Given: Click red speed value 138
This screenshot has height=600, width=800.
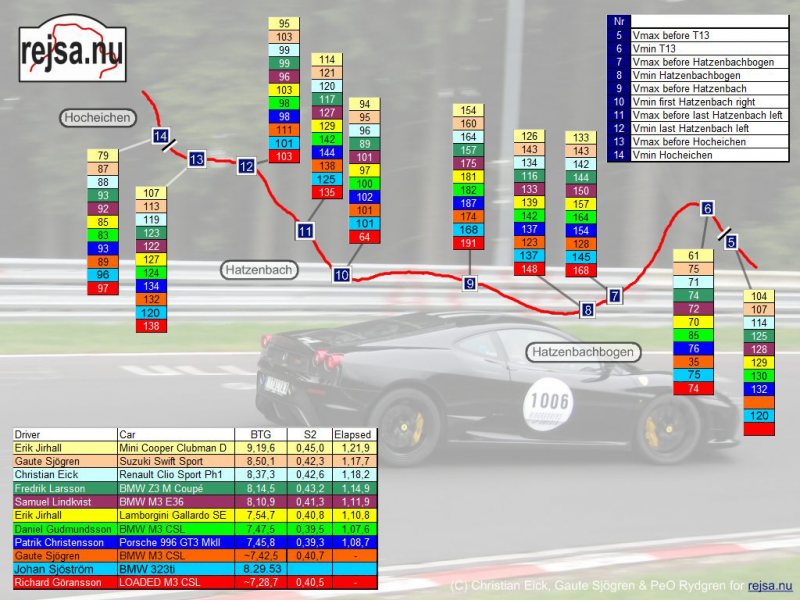Looking at the screenshot, I should click(151, 326).
